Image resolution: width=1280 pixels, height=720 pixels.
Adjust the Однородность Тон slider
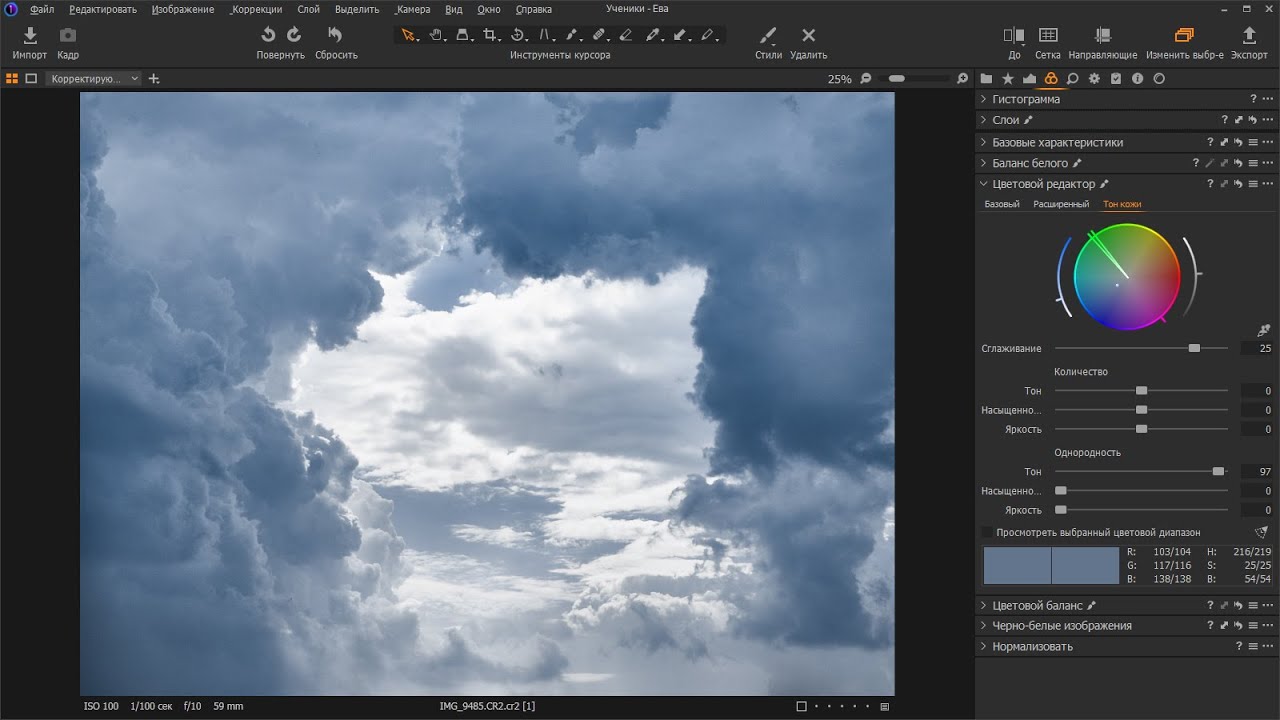click(x=1141, y=471)
